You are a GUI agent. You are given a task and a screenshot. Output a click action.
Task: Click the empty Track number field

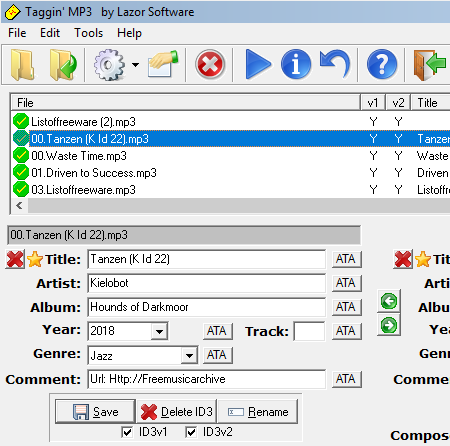tap(309, 331)
